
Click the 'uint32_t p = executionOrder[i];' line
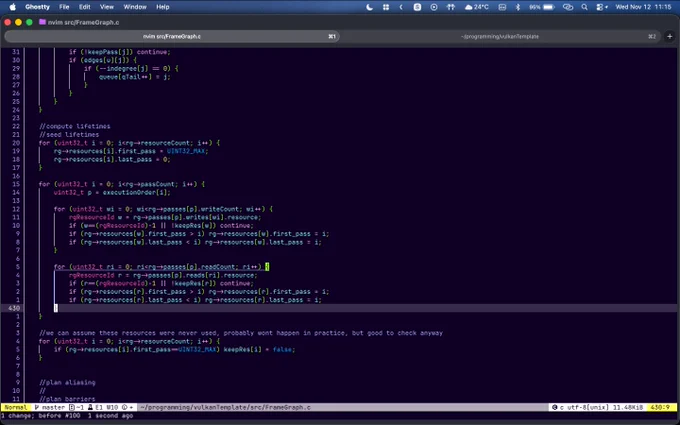(112, 192)
